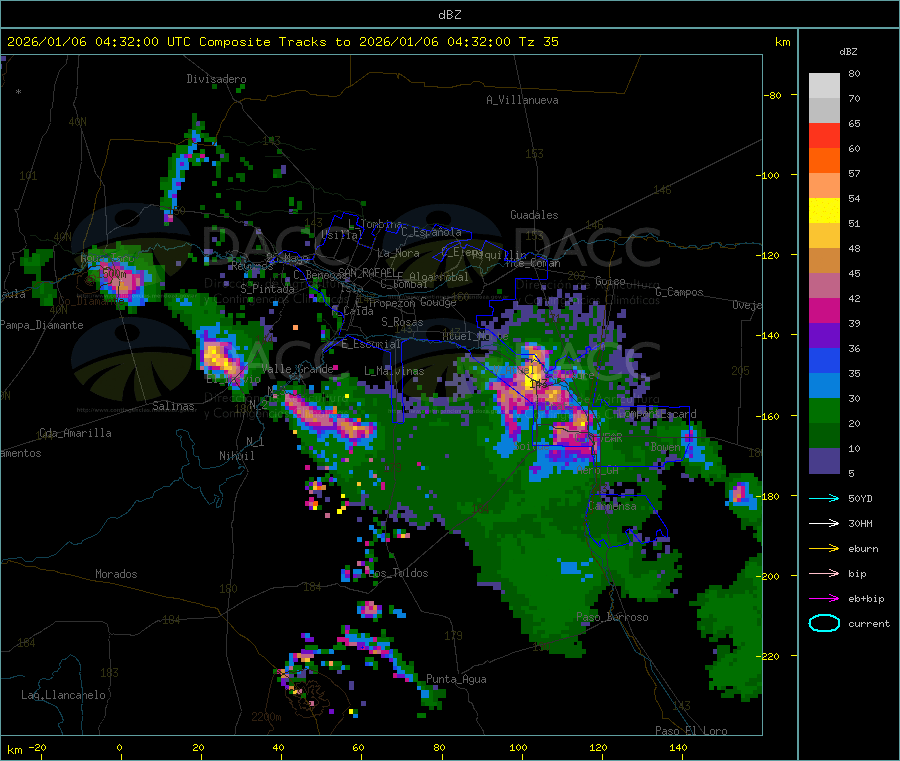
Task: Click the 'C_Española' map label
Action: click(432, 232)
